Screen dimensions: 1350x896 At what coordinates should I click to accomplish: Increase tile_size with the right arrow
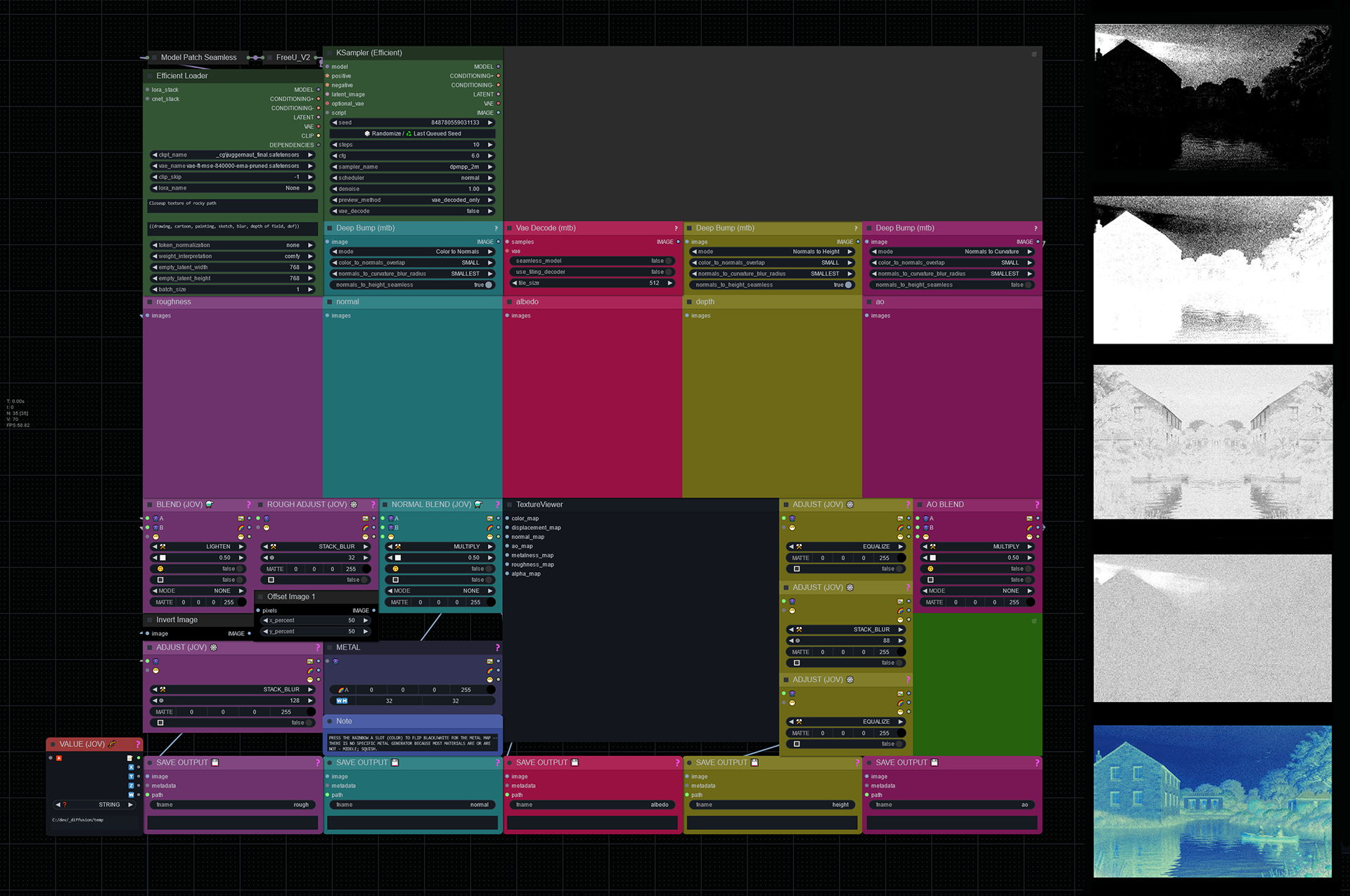[x=670, y=283]
